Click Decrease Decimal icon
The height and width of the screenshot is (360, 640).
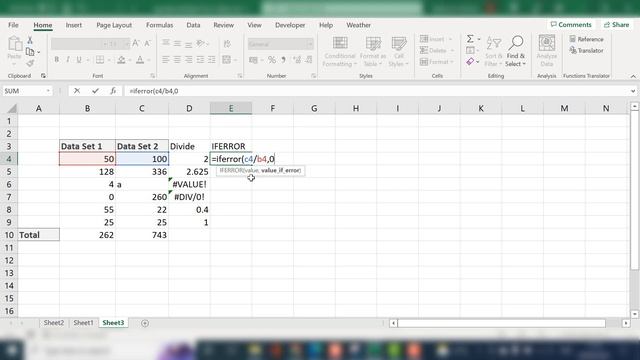click(x=309, y=60)
